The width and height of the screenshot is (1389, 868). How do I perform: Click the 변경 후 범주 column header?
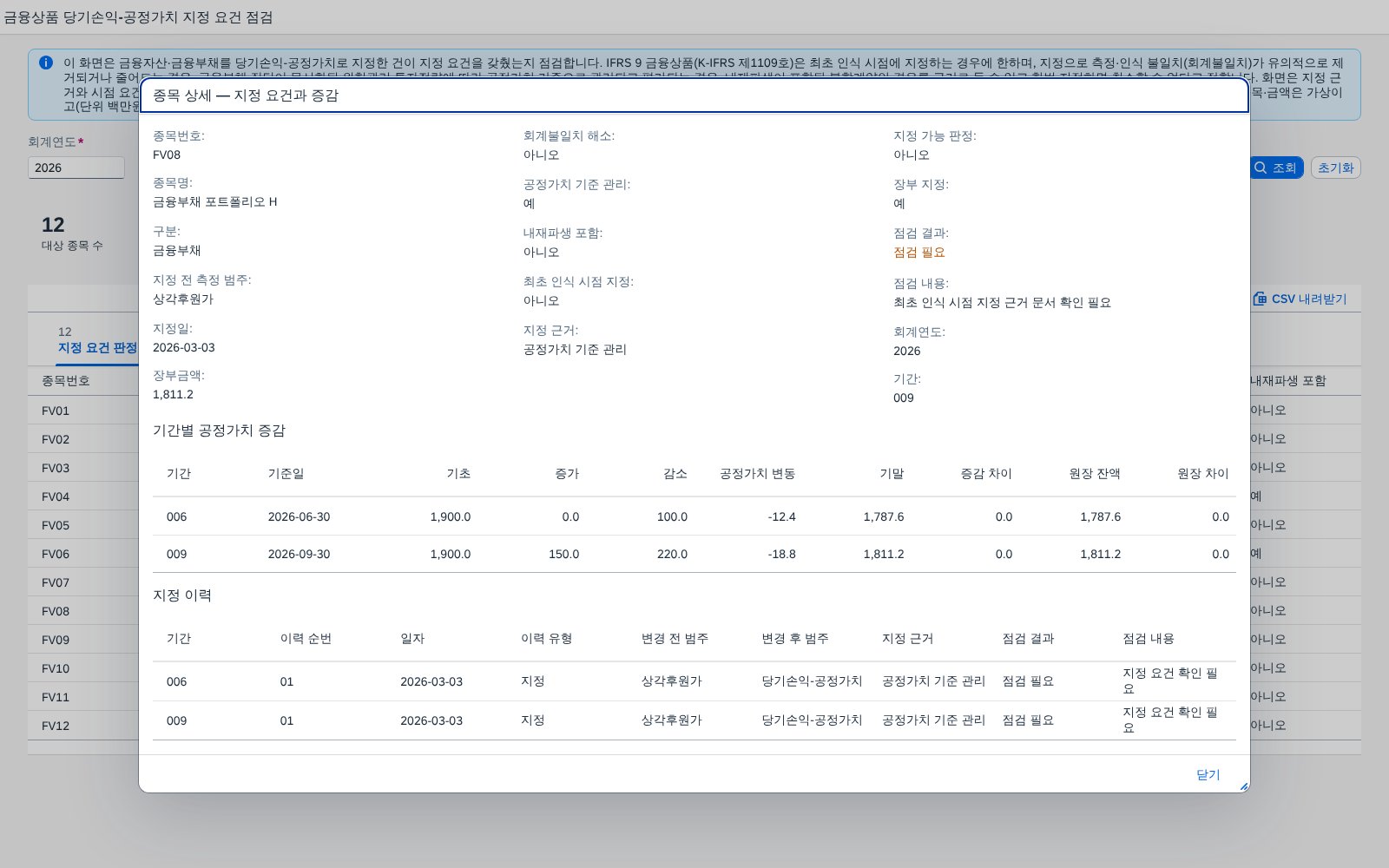click(795, 639)
